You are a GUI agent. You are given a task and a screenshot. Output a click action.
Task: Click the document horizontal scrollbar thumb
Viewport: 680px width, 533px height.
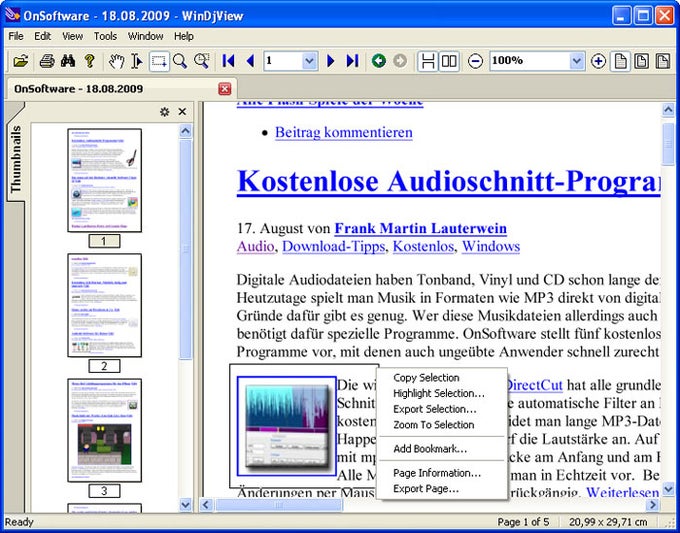pos(278,505)
